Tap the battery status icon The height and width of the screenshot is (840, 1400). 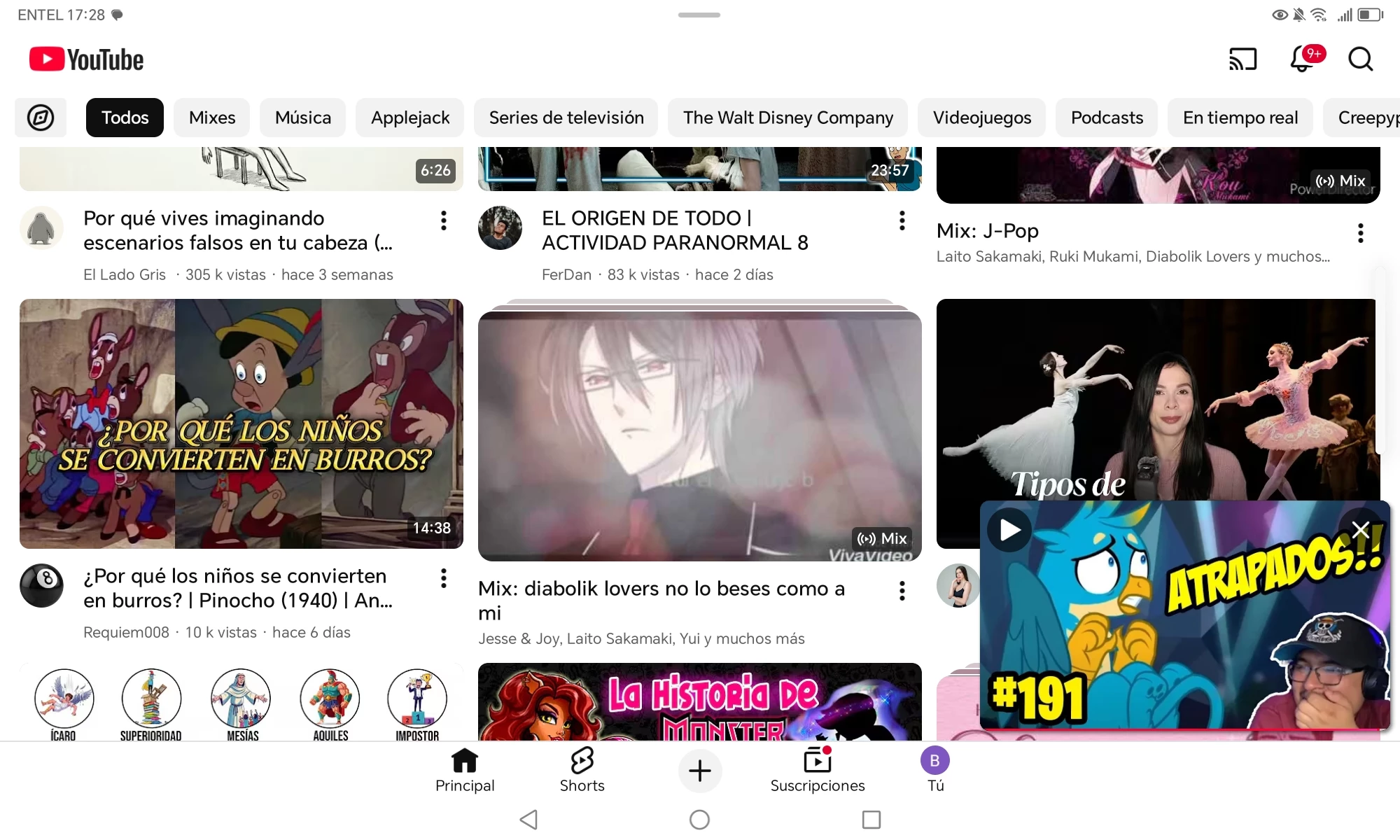[1371, 15]
